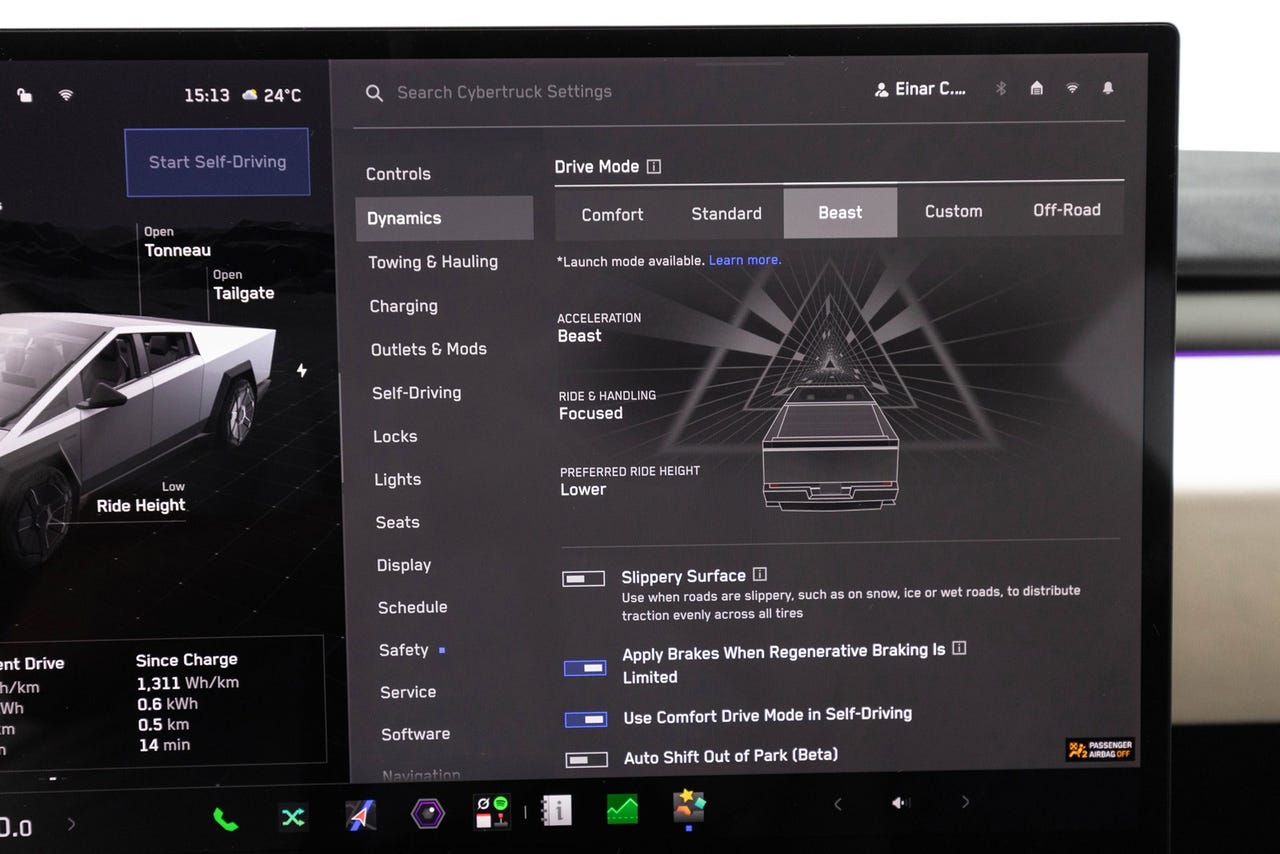The width and height of the screenshot is (1280, 854).
Task: Turn off Use Comfort Drive Mode in Self-Driving
Action: coord(586,718)
